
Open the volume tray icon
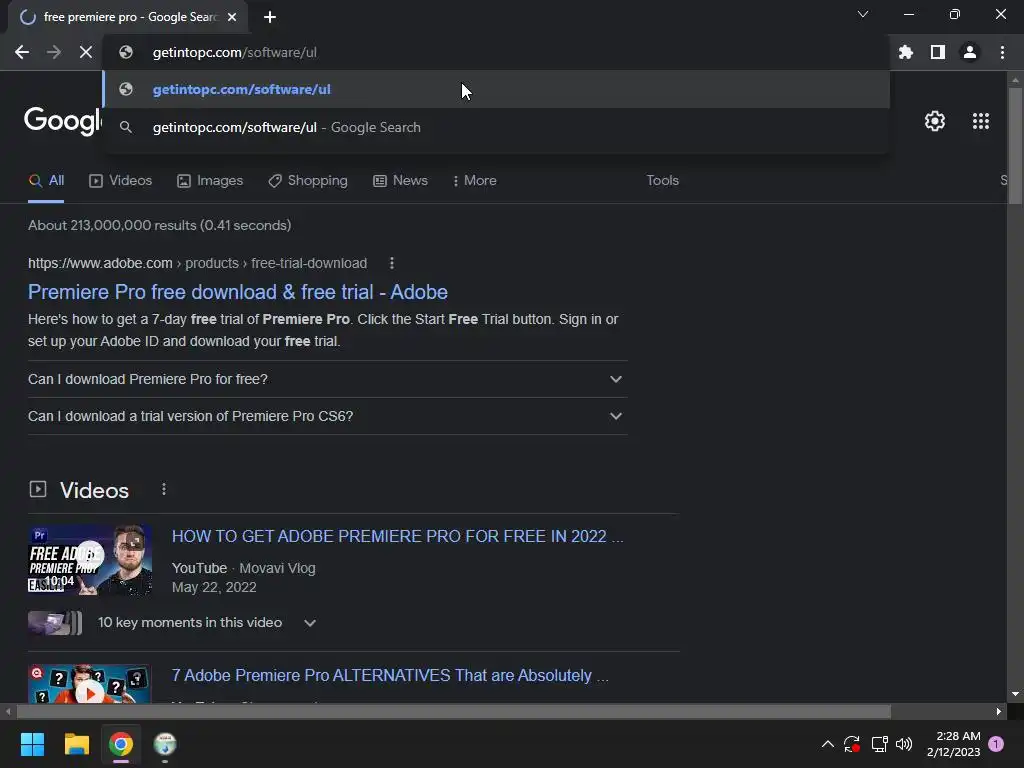pyautogui.click(x=904, y=744)
